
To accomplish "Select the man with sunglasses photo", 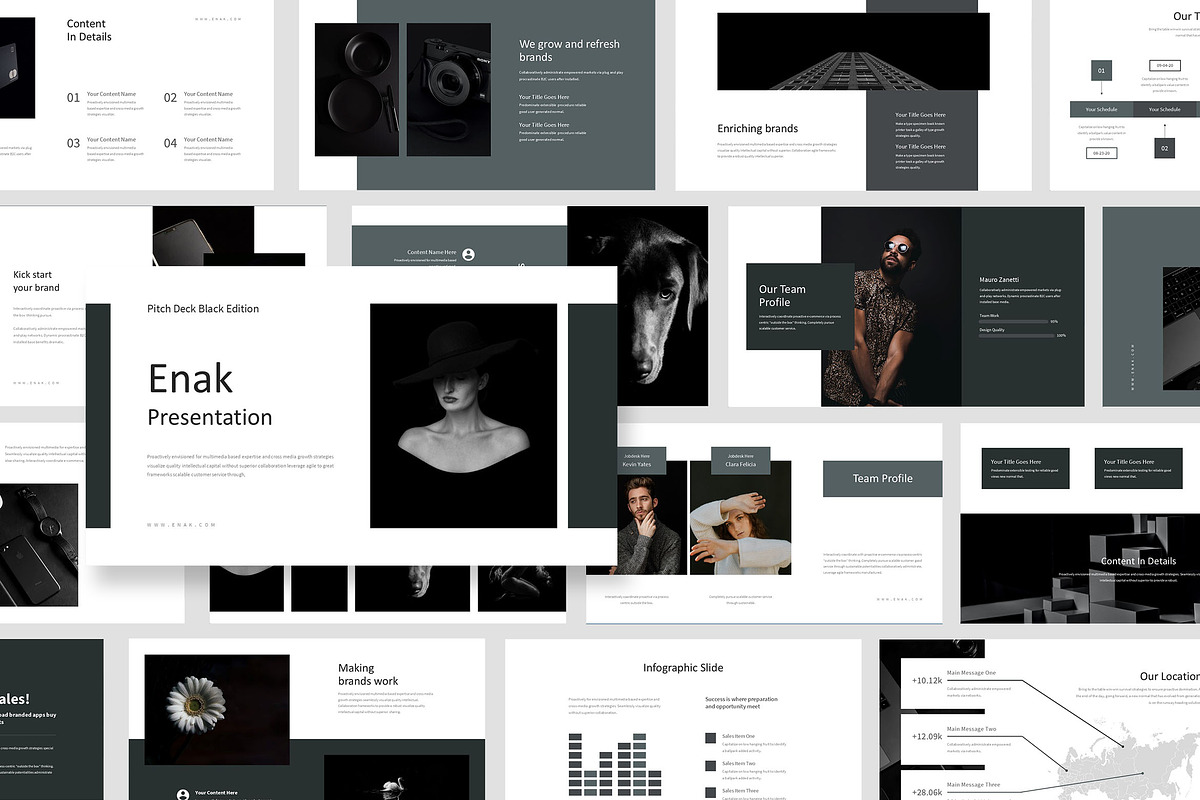I will (x=891, y=306).
